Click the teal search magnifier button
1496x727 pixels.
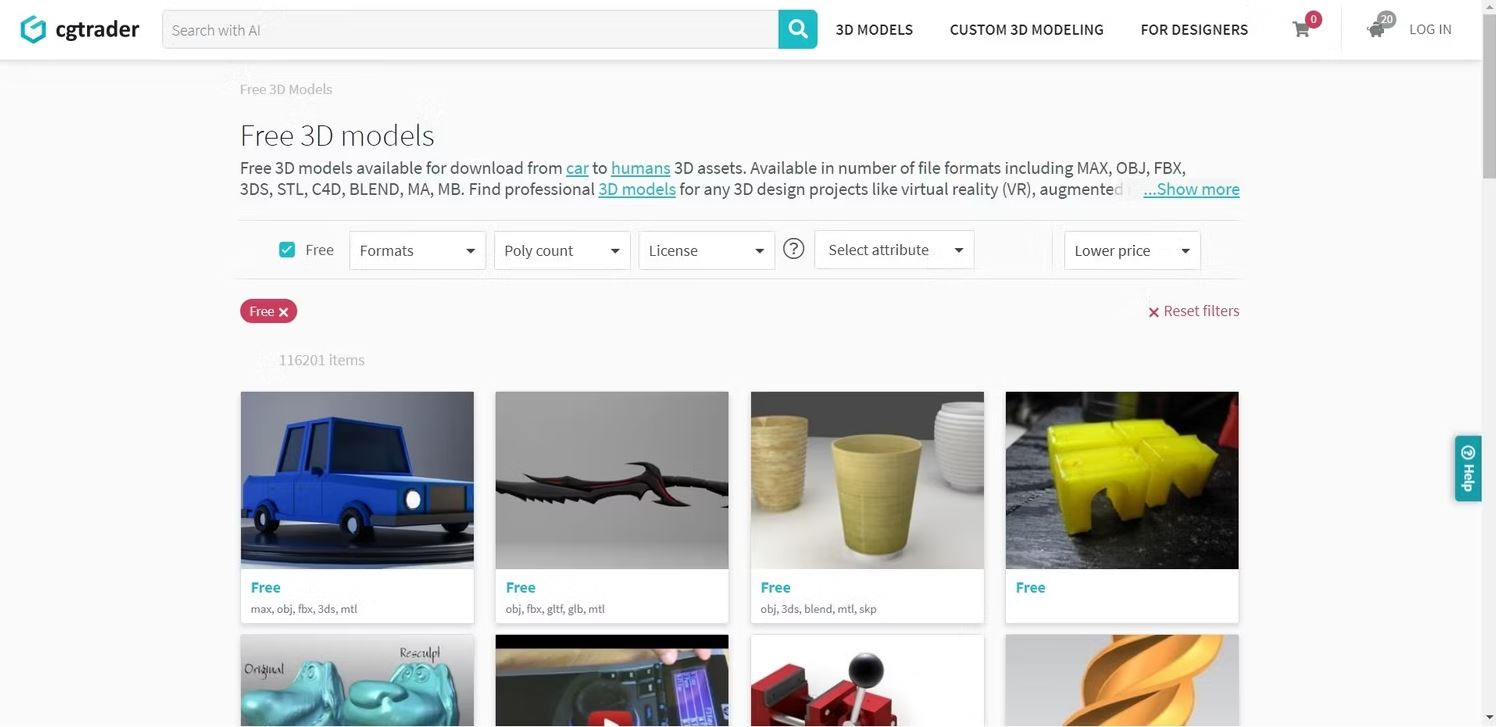tap(798, 30)
